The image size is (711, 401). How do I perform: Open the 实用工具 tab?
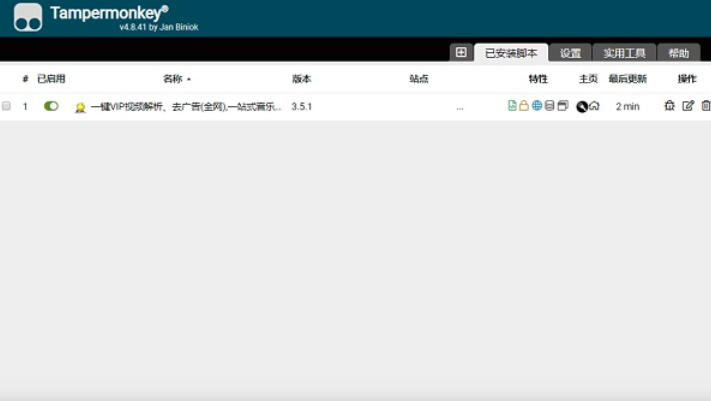[624, 53]
